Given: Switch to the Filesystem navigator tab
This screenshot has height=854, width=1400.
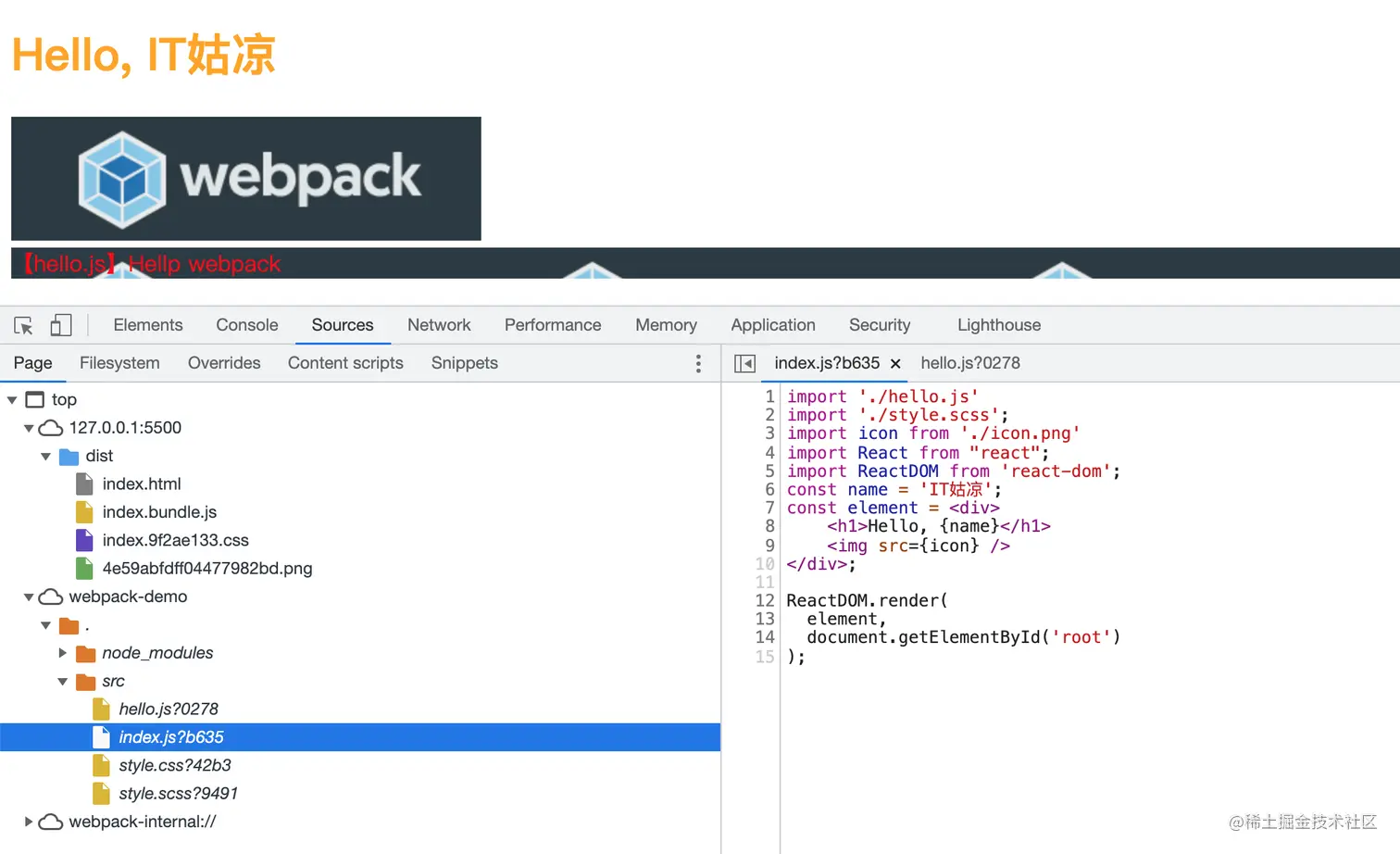Looking at the screenshot, I should [x=119, y=363].
